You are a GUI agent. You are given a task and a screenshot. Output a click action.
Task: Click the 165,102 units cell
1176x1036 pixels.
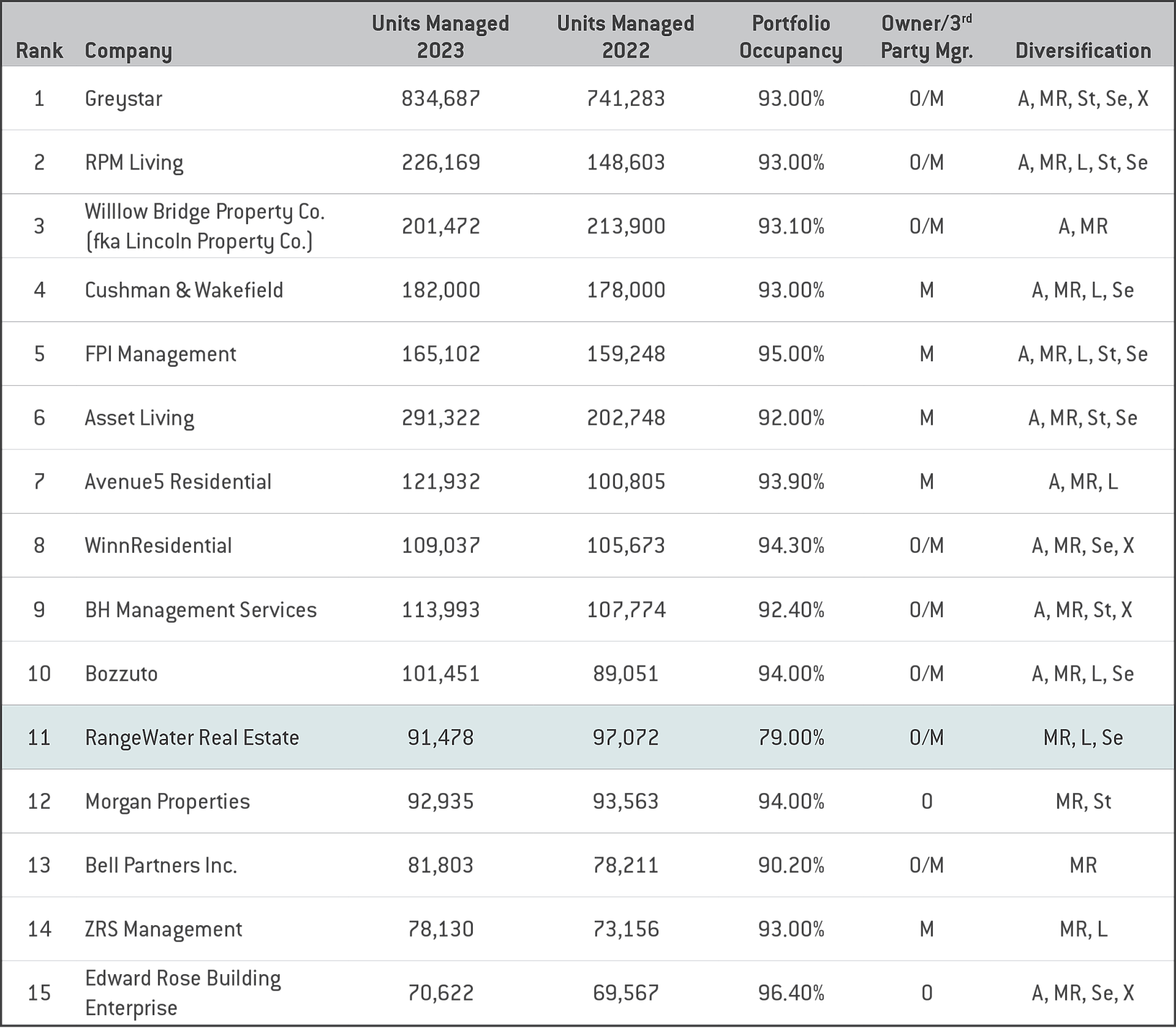coord(440,354)
